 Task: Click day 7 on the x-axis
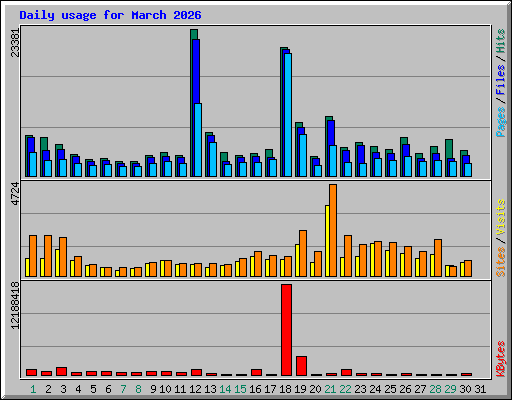(x=123, y=389)
